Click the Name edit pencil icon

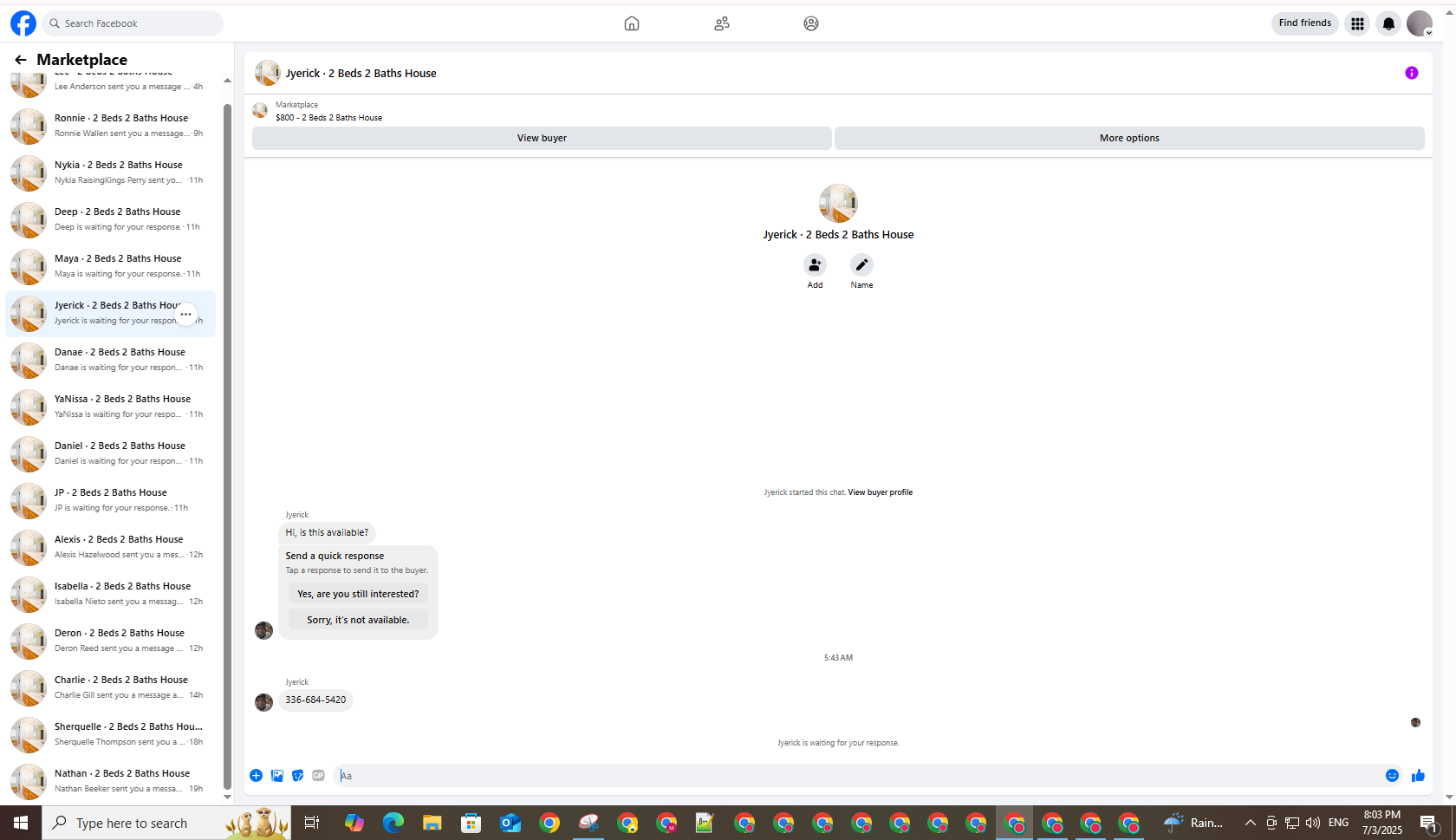click(x=861, y=264)
